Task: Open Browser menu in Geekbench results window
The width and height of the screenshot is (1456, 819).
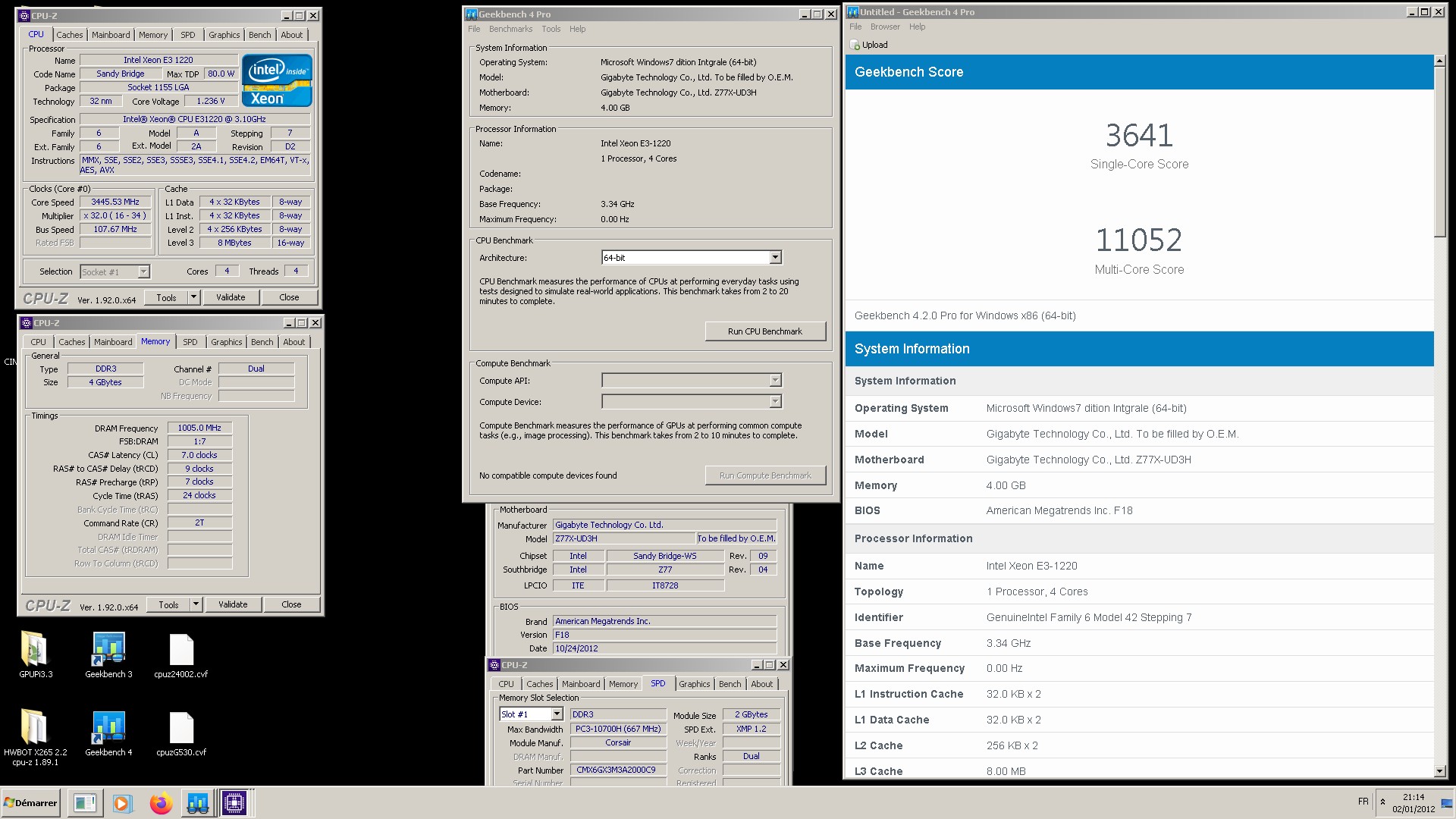Action: point(885,27)
